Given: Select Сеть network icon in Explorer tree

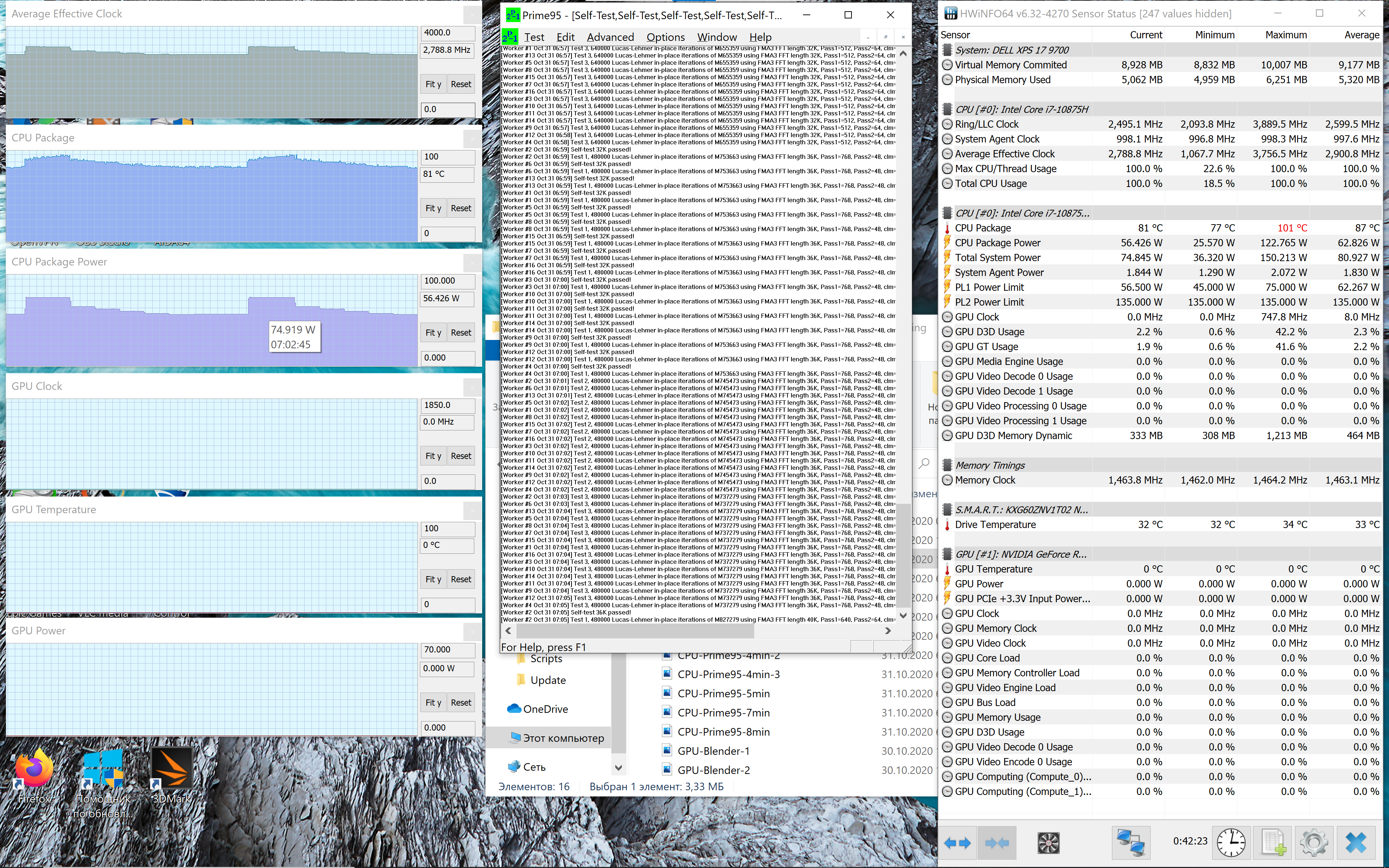Looking at the screenshot, I should click(514, 766).
